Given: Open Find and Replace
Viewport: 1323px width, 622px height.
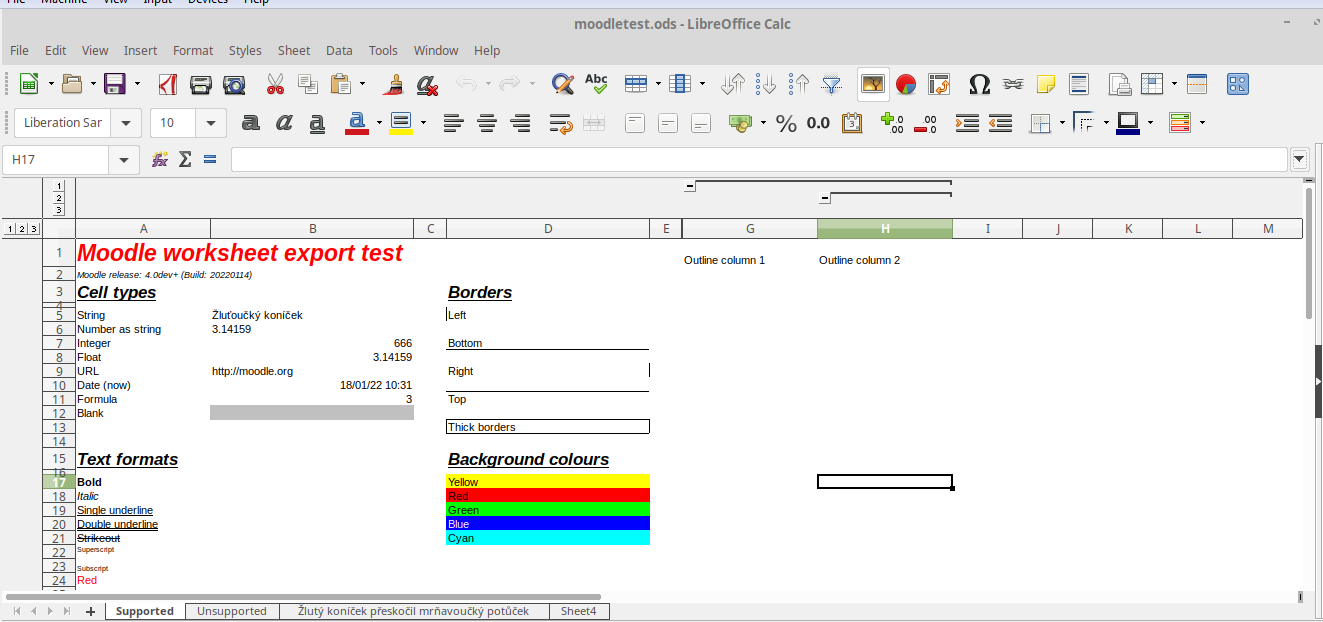Looking at the screenshot, I should click(x=562, y=84).
